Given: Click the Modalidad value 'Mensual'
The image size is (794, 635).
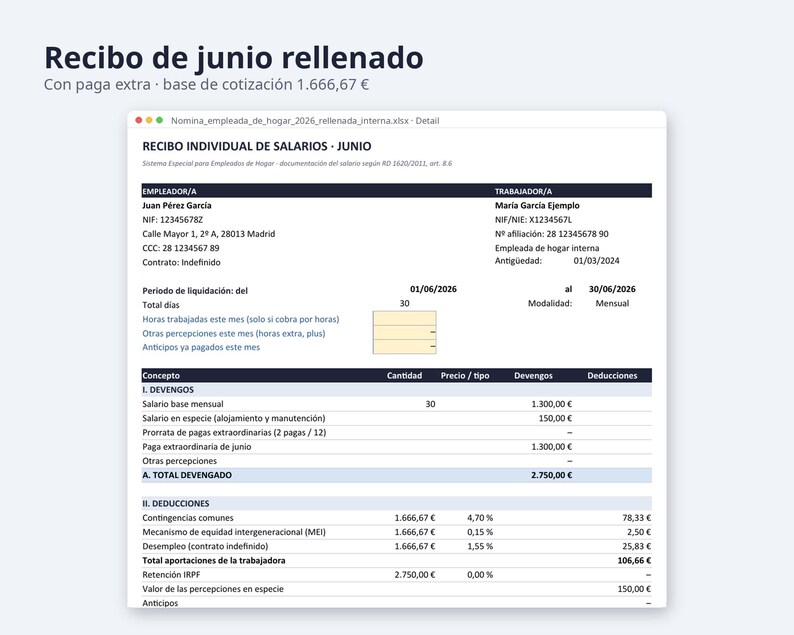Looking at the screenshot, I should (612, 303).
